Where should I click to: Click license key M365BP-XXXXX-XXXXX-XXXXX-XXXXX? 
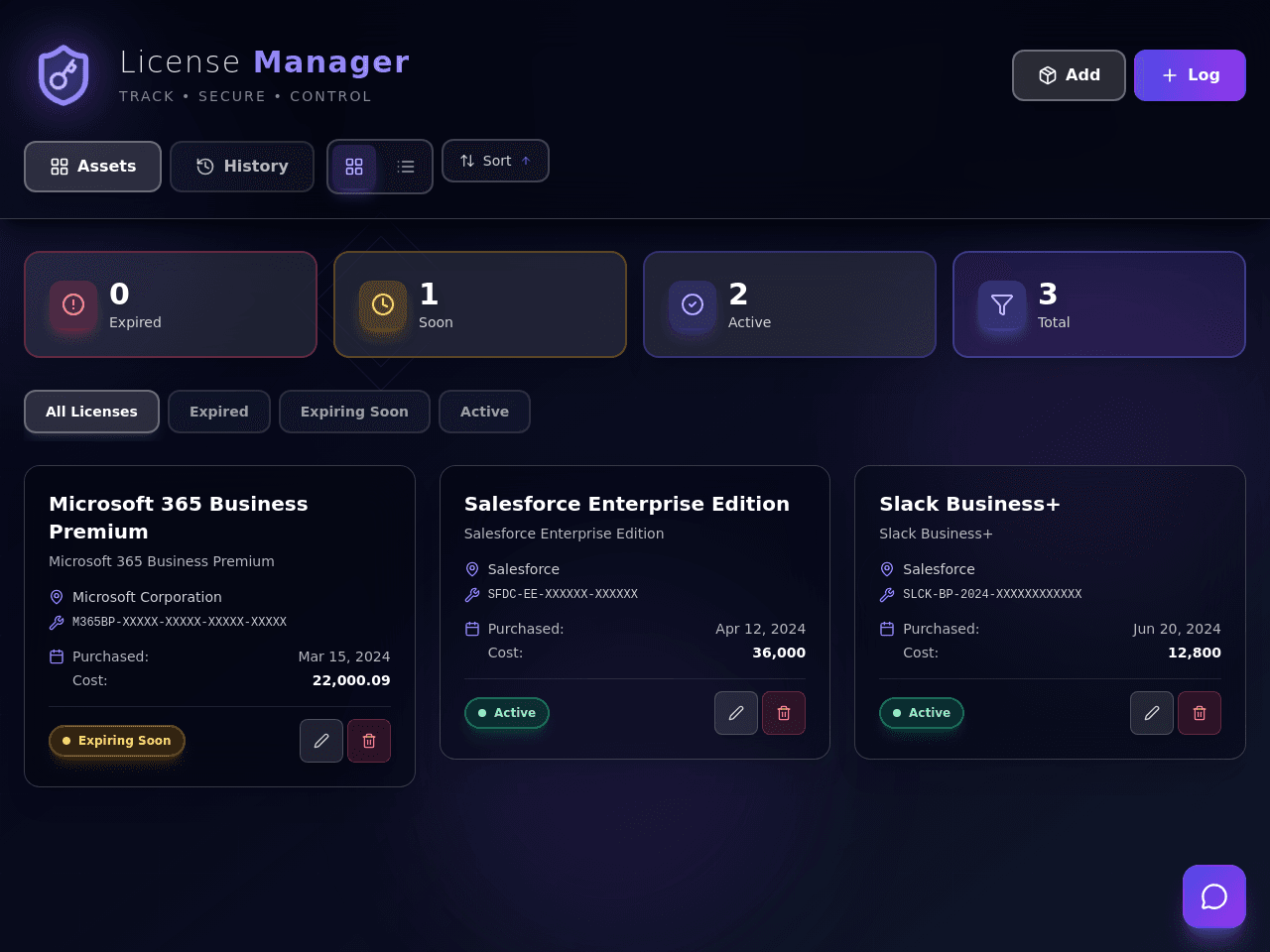(180, 623)
